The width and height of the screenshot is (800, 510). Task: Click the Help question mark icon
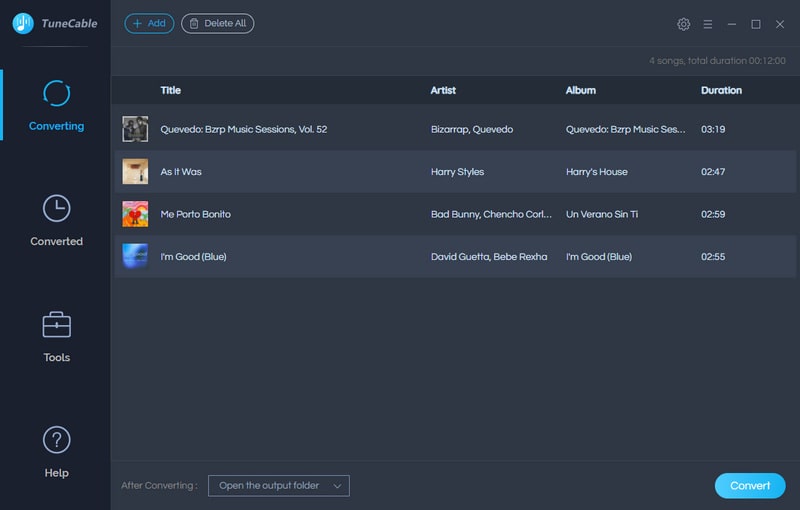[57, 439]
